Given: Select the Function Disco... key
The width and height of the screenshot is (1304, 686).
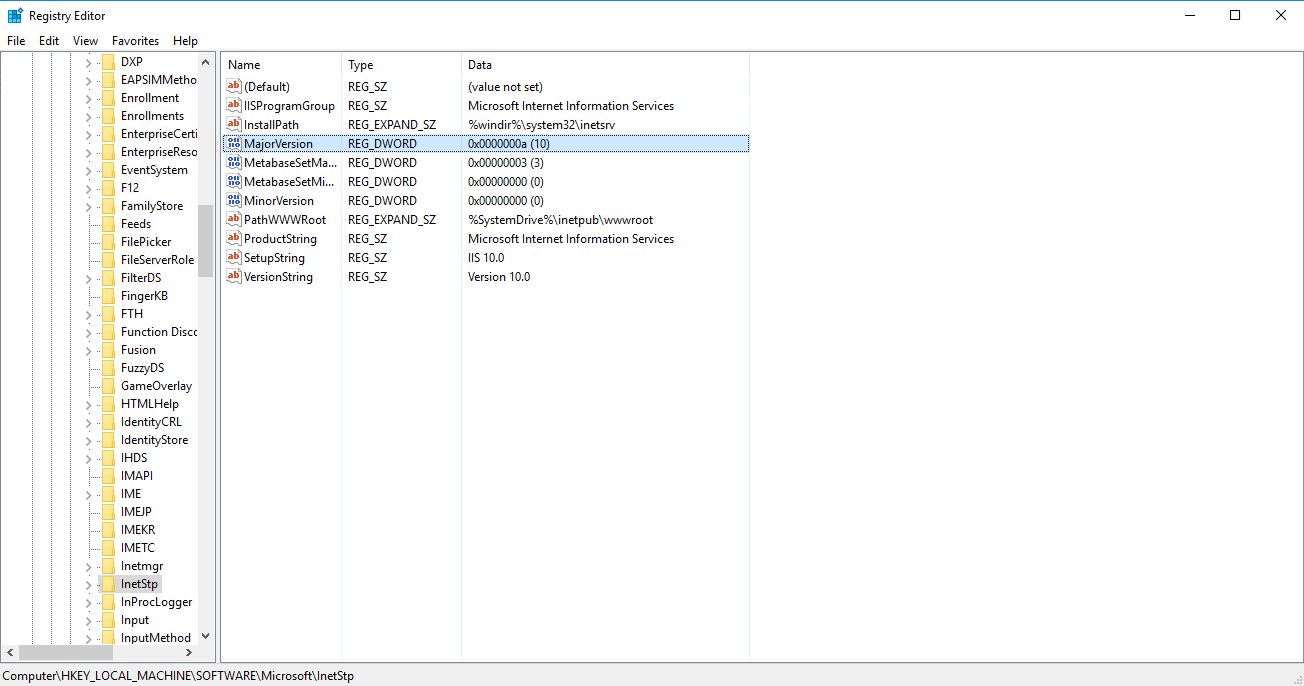Looking at the screenshot, I should (x=159, y=332).
